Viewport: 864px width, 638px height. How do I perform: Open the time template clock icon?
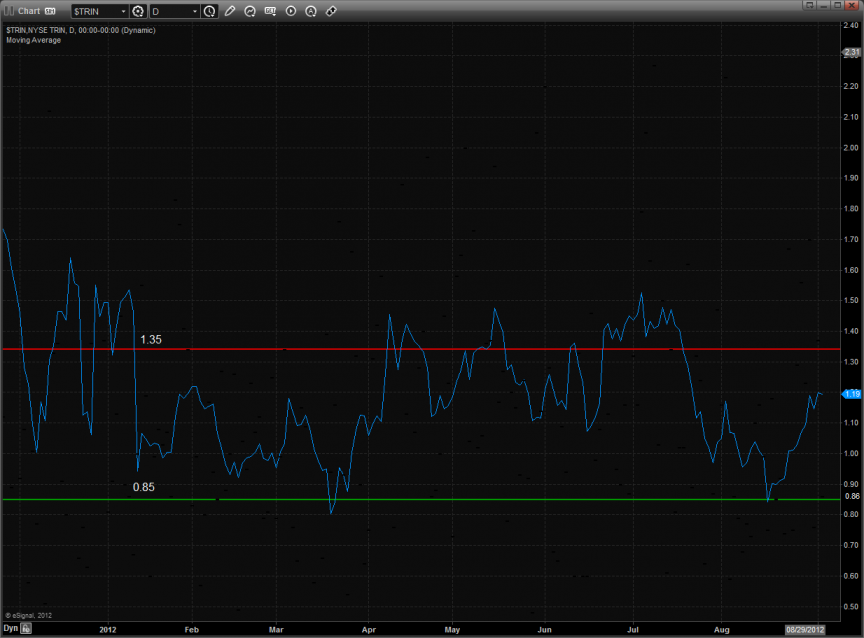pyautogui.click(x=209, y=11)
